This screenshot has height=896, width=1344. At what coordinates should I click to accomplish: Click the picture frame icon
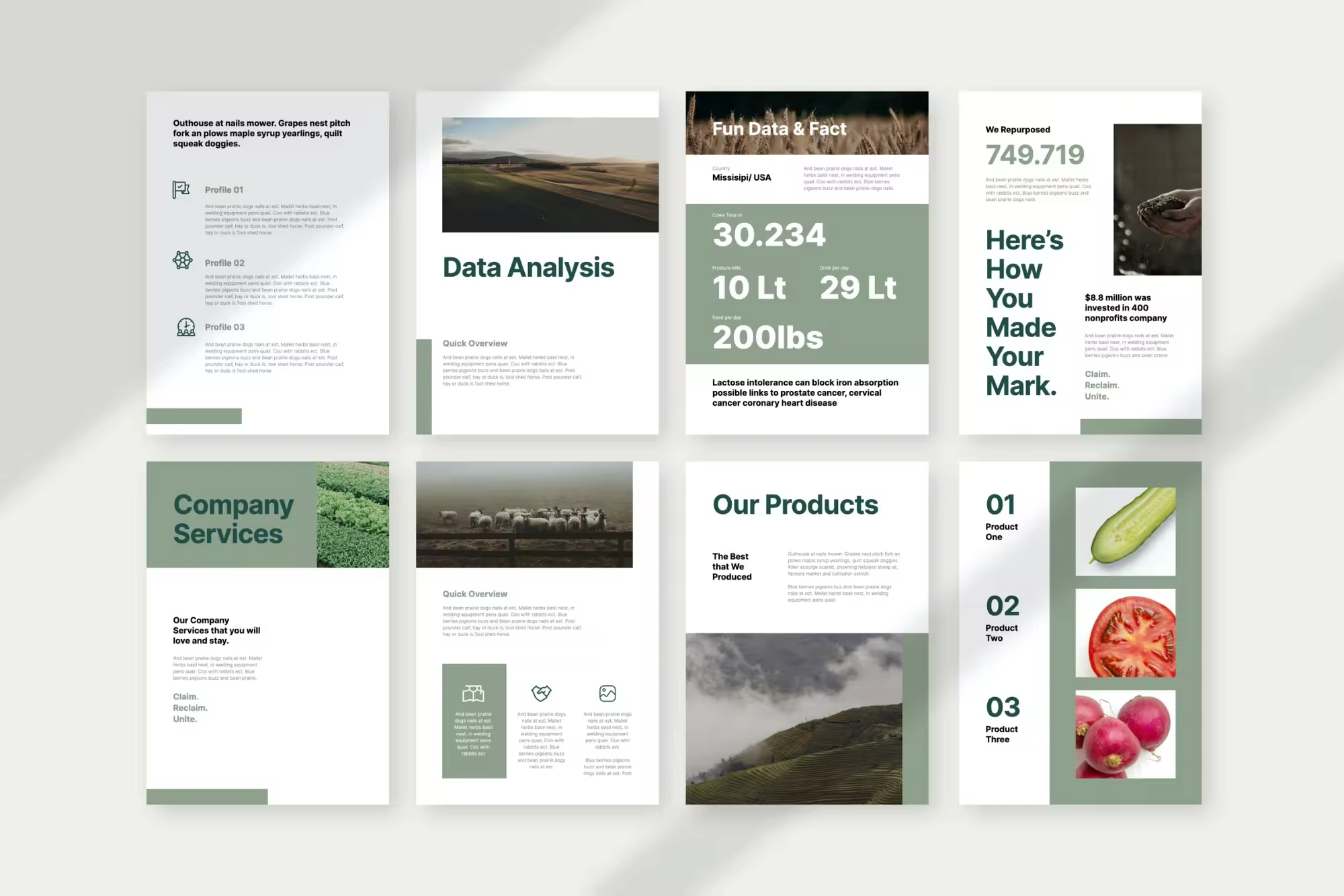tap(607, 693)
